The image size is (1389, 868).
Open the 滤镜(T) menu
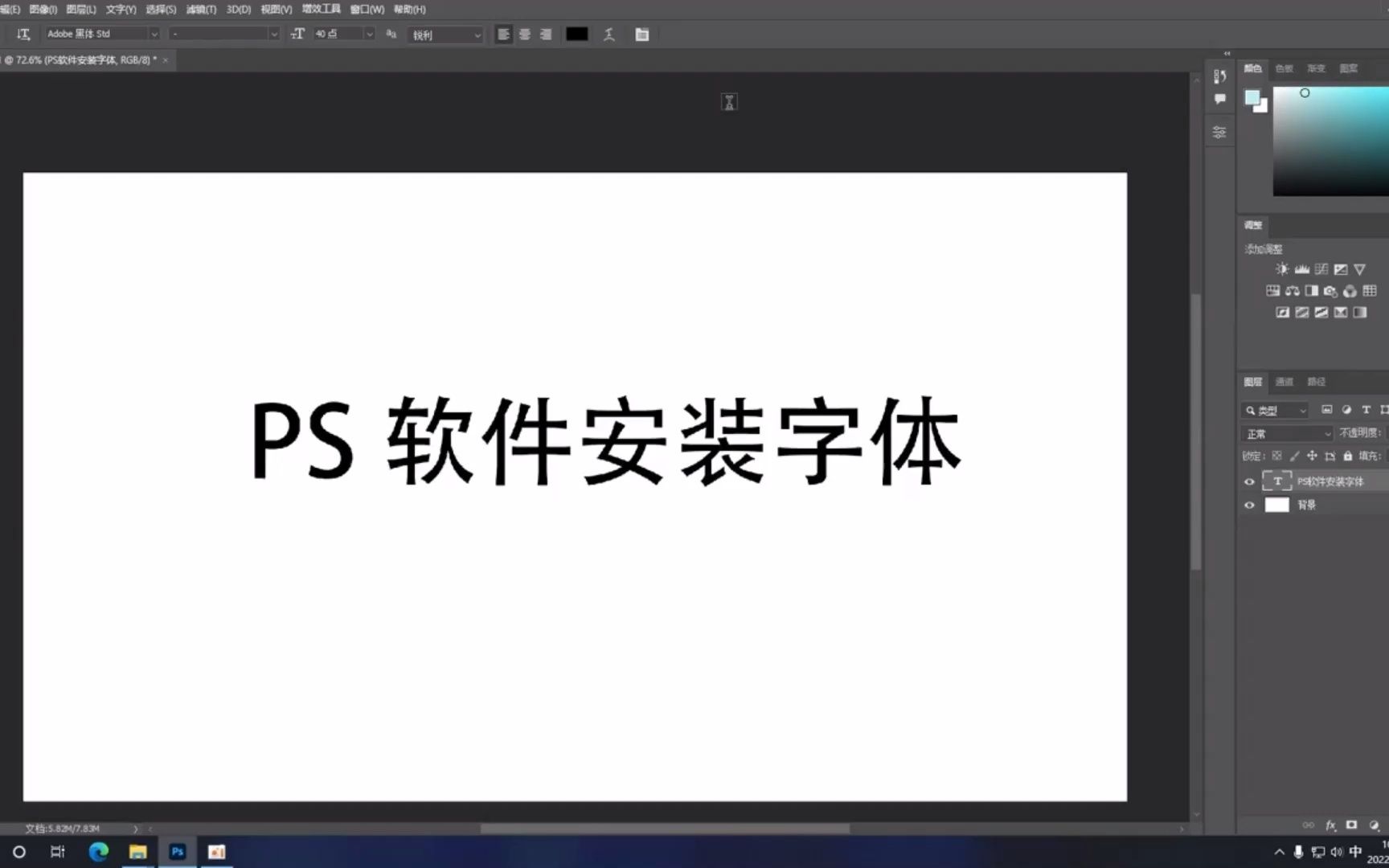201,10
